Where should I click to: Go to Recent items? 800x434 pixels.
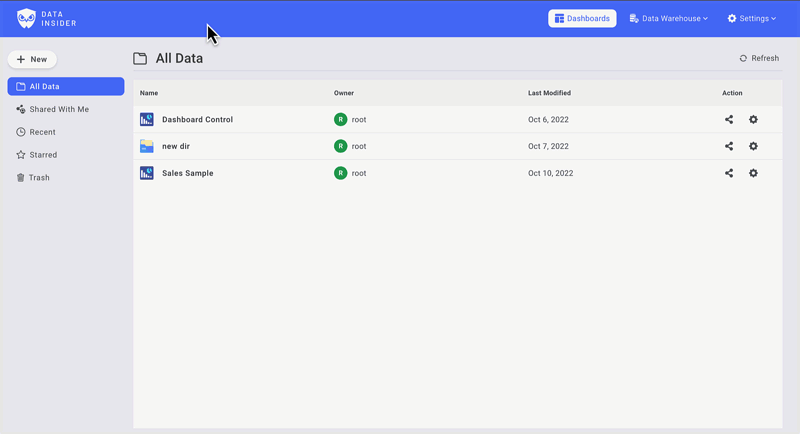point(42,132)
